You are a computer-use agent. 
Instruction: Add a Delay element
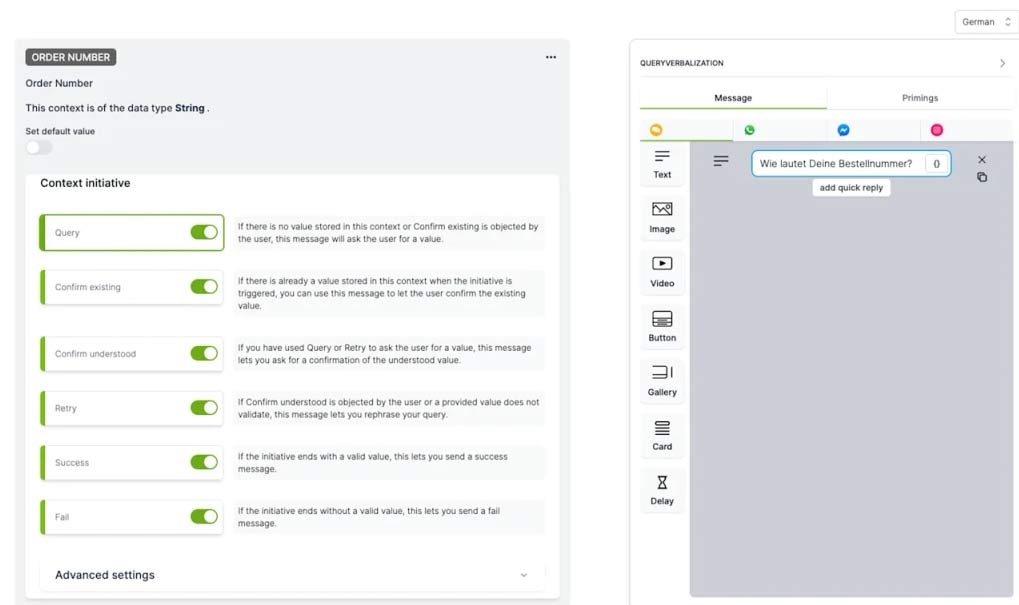[x=662, y=491]
